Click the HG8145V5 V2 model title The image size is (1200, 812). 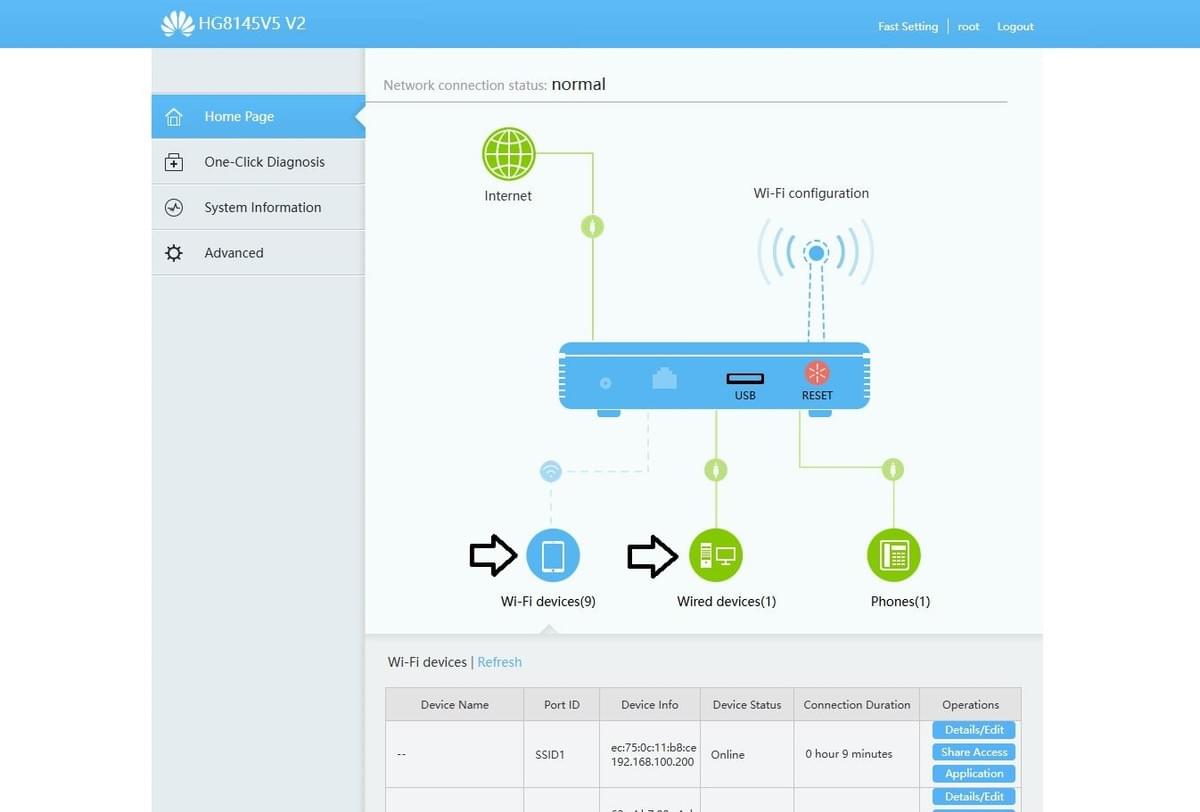[252, 23]
